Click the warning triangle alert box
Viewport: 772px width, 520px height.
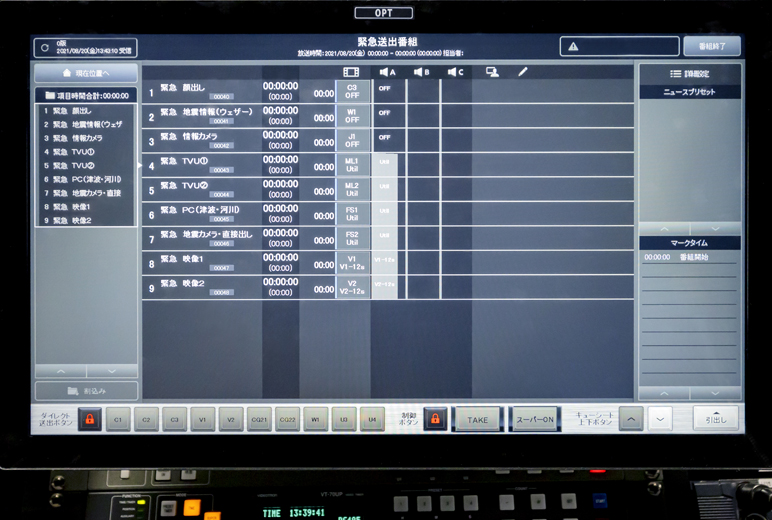coord(618,47)
